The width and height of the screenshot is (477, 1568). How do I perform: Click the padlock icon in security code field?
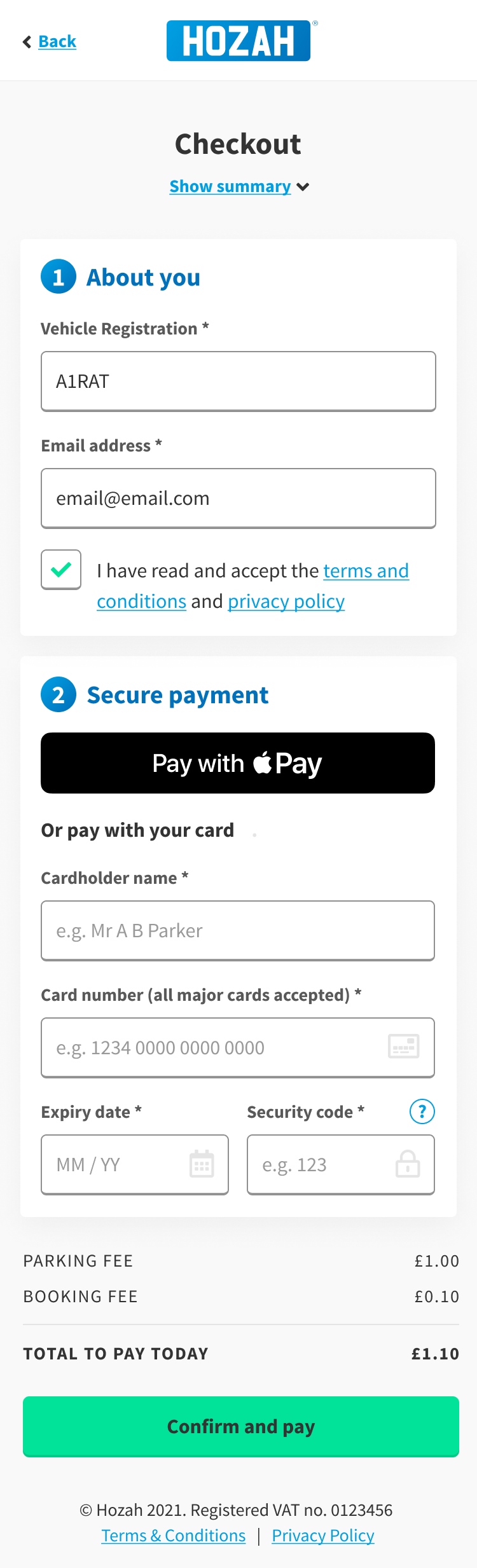[x=408, y=1164]
